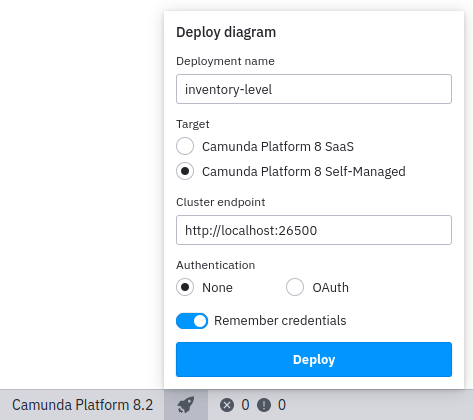Click the Cluster endpoint label
Viewport: 473px width, 420px height.
pyautogui.click(x=221, y=202)
